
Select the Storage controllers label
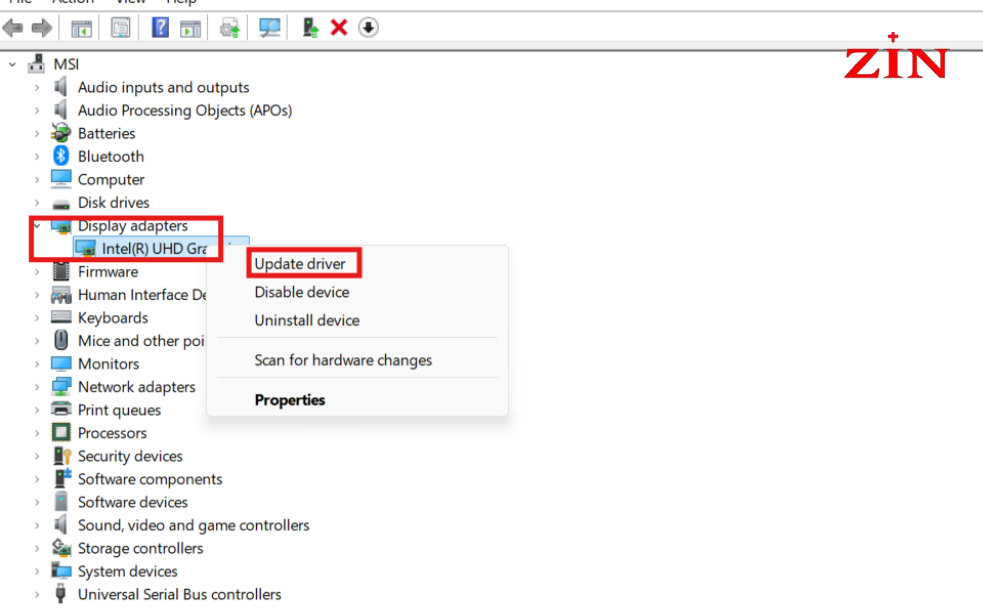click(x=140, y=549)
